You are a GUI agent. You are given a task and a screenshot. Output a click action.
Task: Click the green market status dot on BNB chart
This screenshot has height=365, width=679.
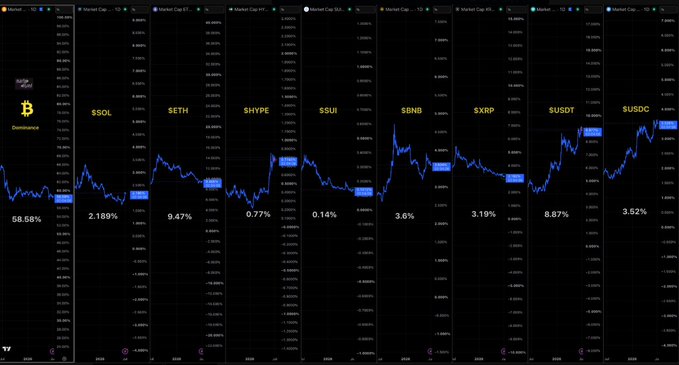(427, 9)
